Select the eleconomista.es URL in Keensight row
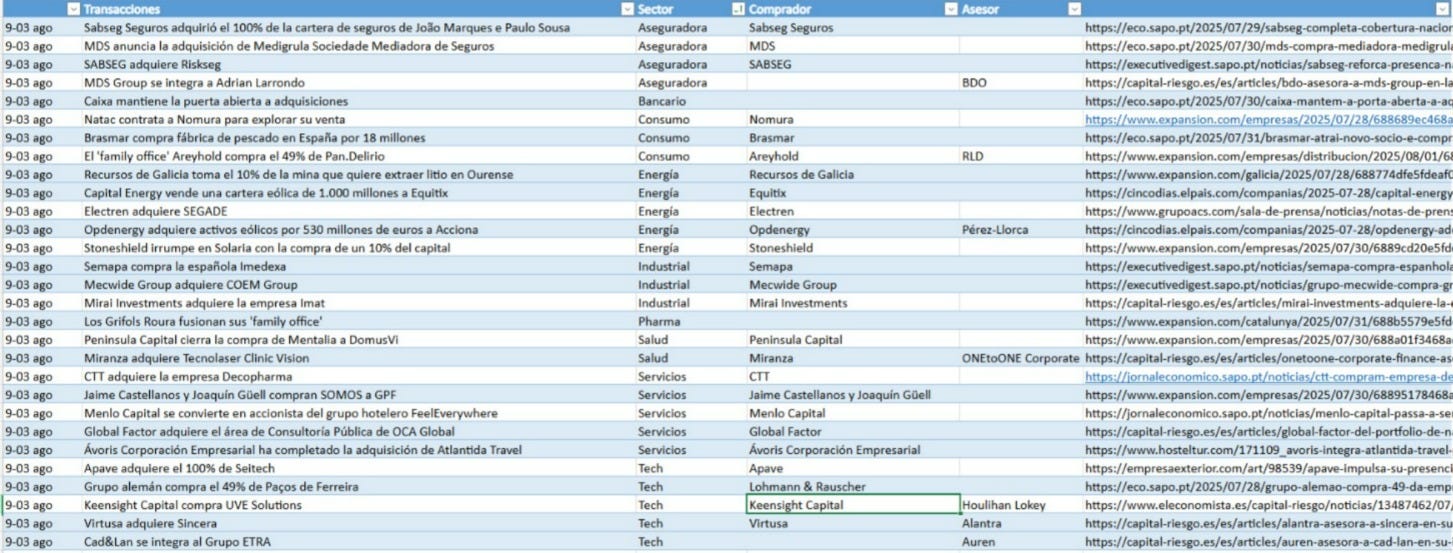 tap(1268, 506)
